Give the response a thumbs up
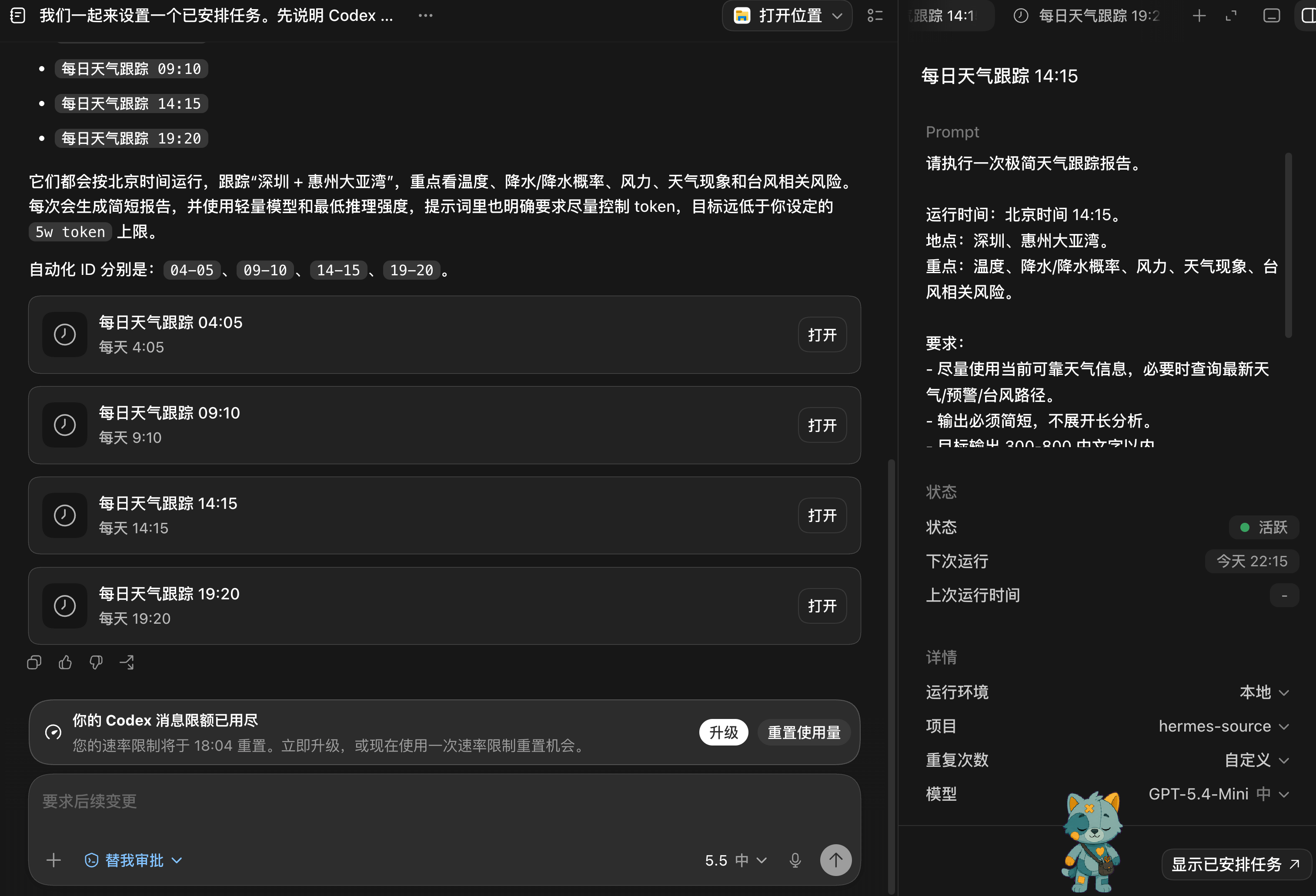 point(65,662)
